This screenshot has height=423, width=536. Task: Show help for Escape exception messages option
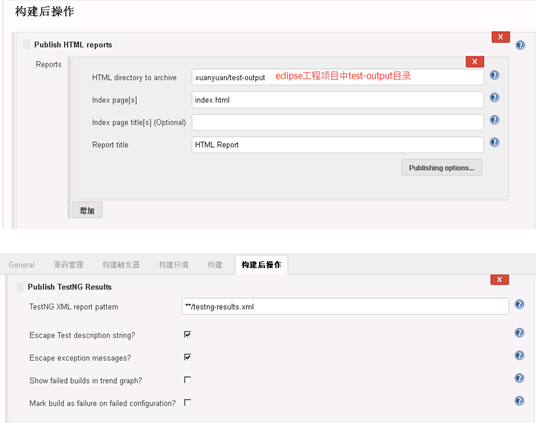519,355
